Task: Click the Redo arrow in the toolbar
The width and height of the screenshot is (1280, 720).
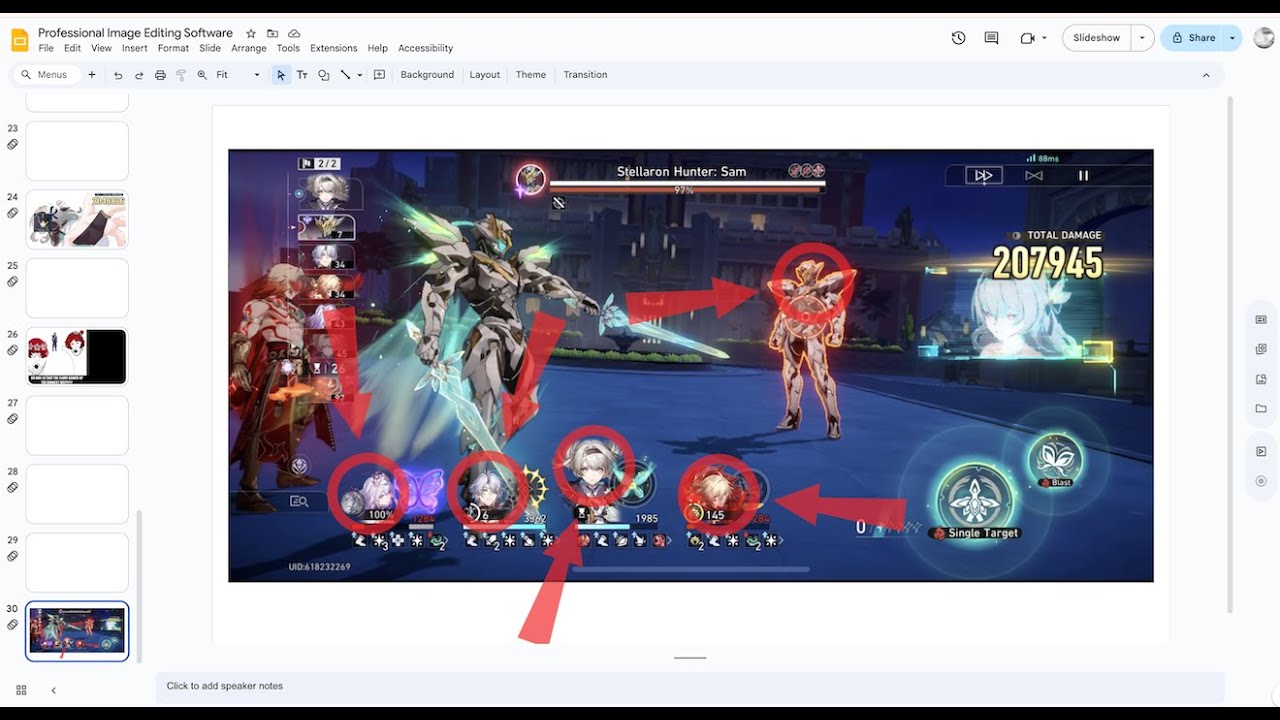Action: coord(139,75)
